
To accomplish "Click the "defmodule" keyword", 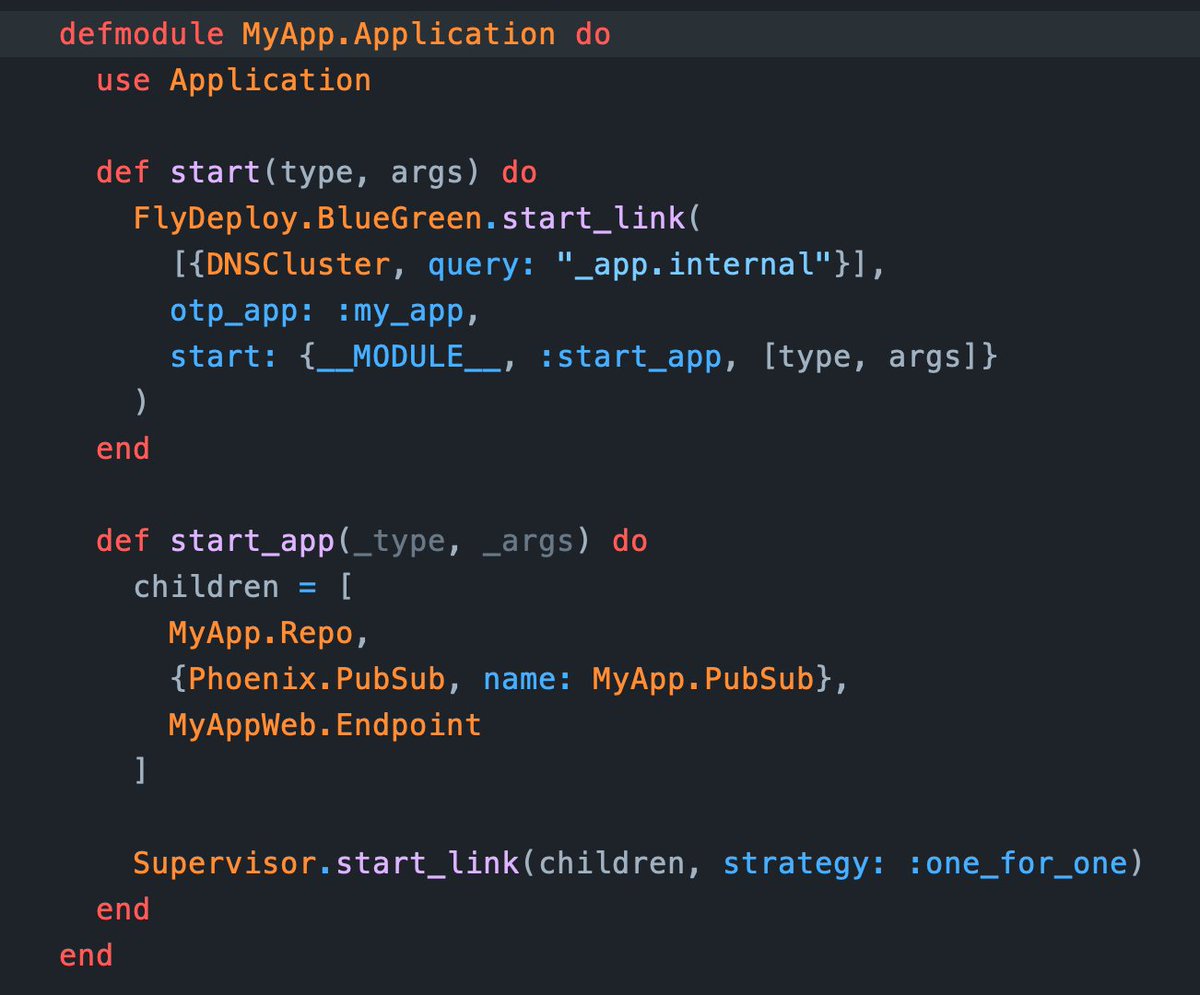I will (x=142, y=34).
